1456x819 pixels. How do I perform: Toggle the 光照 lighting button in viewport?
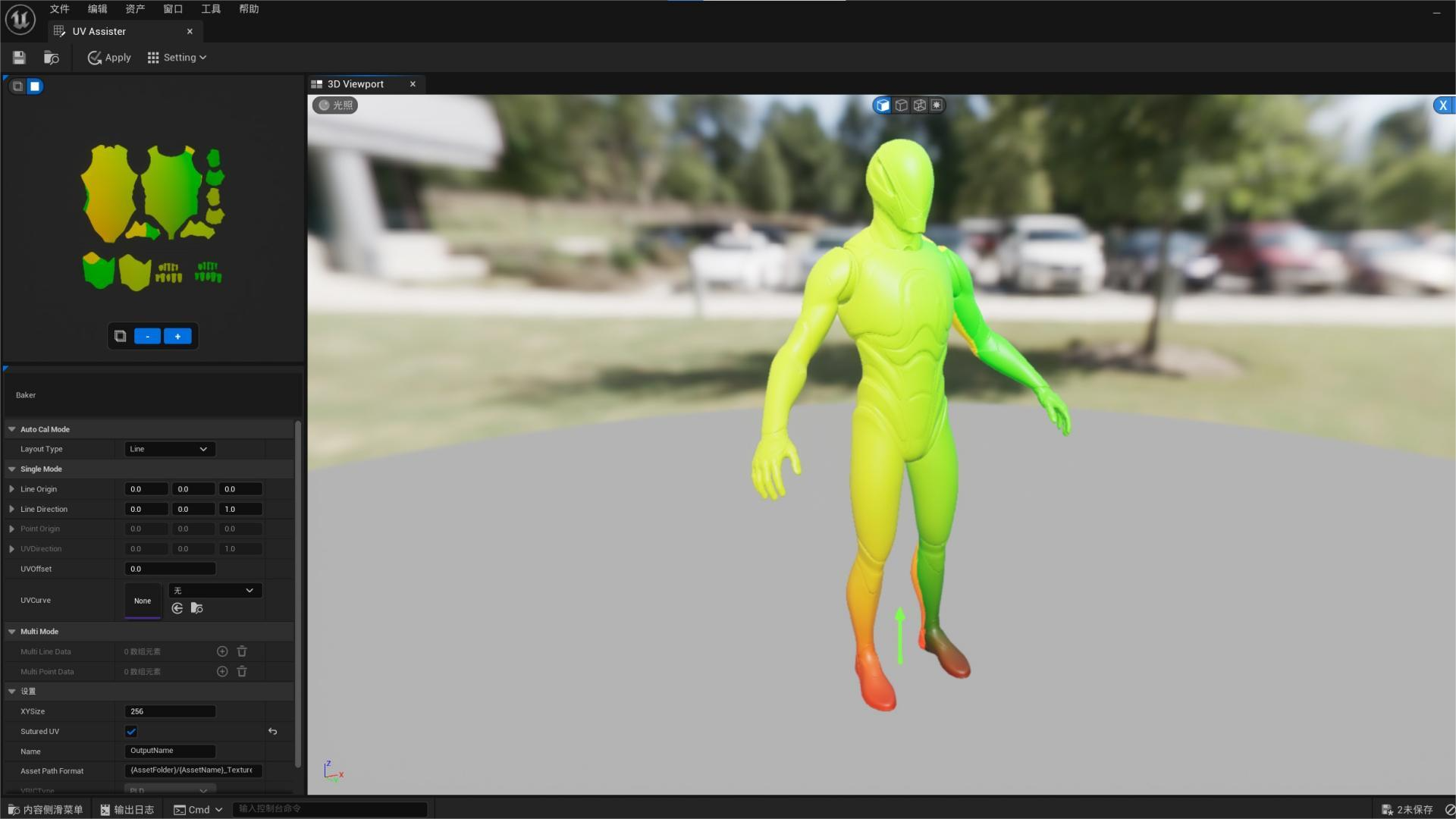[335, 105]
